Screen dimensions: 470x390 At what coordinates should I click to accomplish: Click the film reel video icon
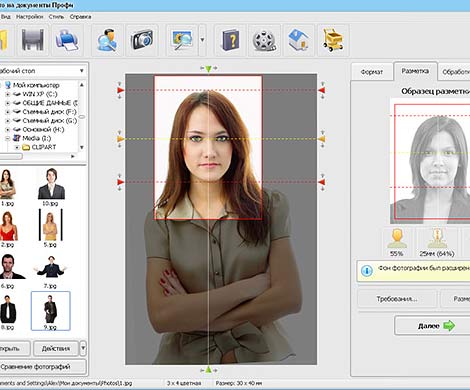pyautogui.click(x=264, y=40)
